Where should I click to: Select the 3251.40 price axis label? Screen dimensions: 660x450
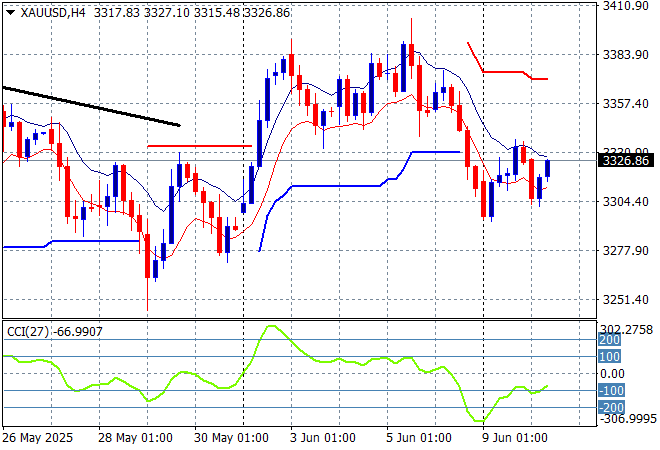[626, 300]
